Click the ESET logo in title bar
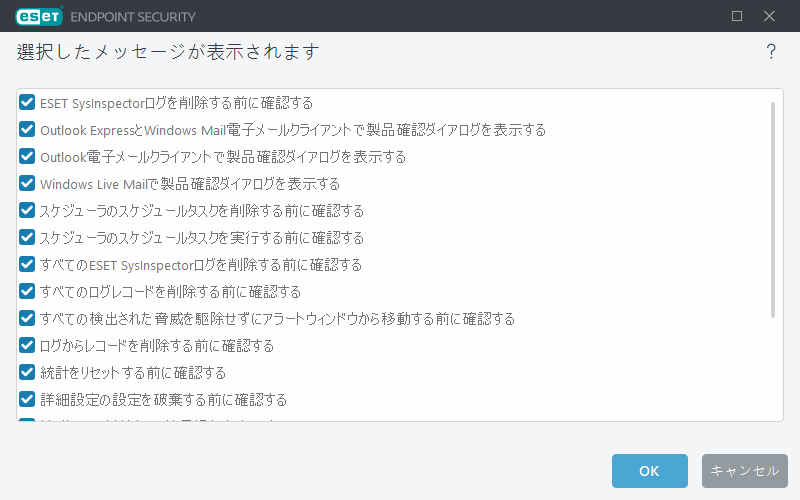The width and height of the screenshot is (800, 500). (39, 16)
